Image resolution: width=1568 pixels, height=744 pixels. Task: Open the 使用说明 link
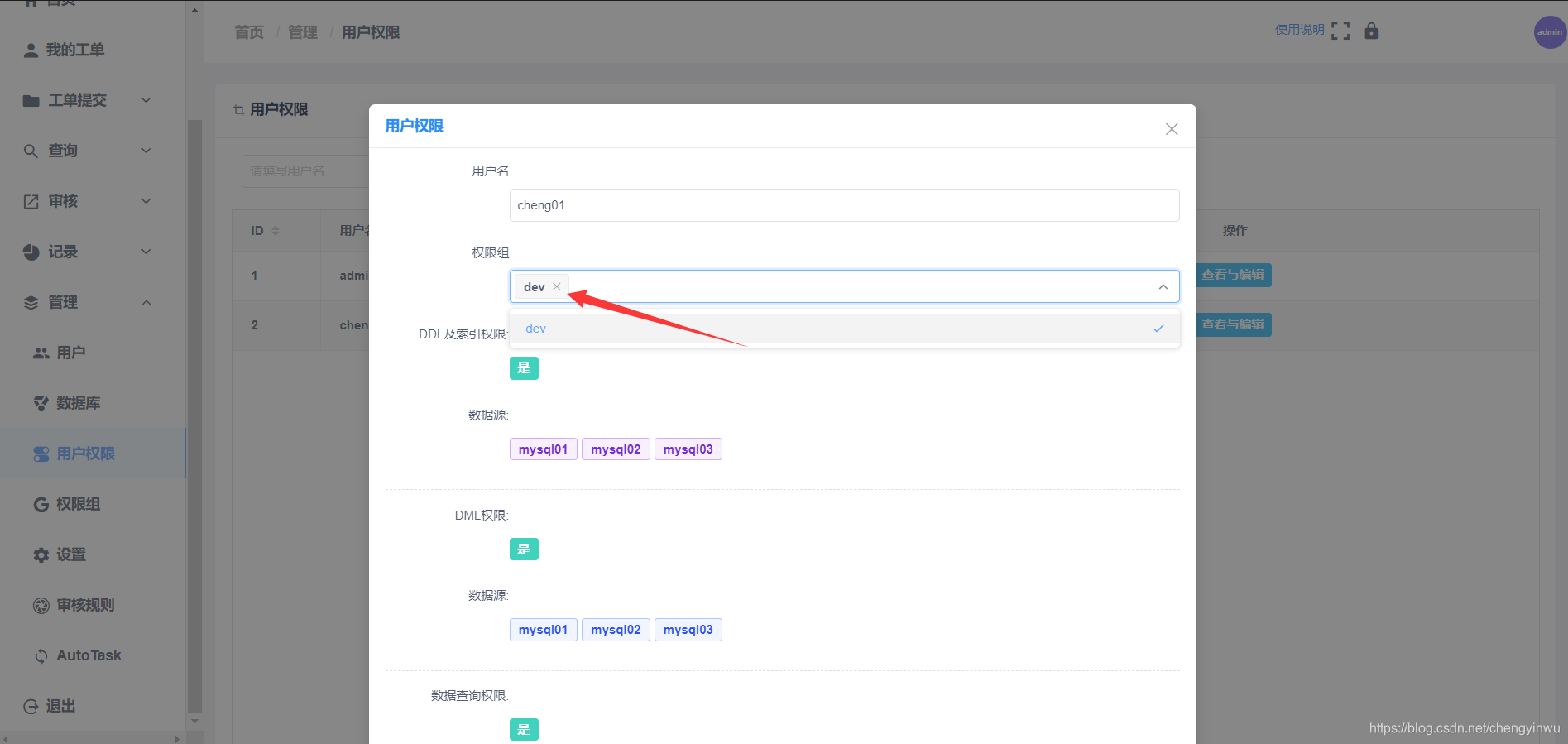(1299, 30)
